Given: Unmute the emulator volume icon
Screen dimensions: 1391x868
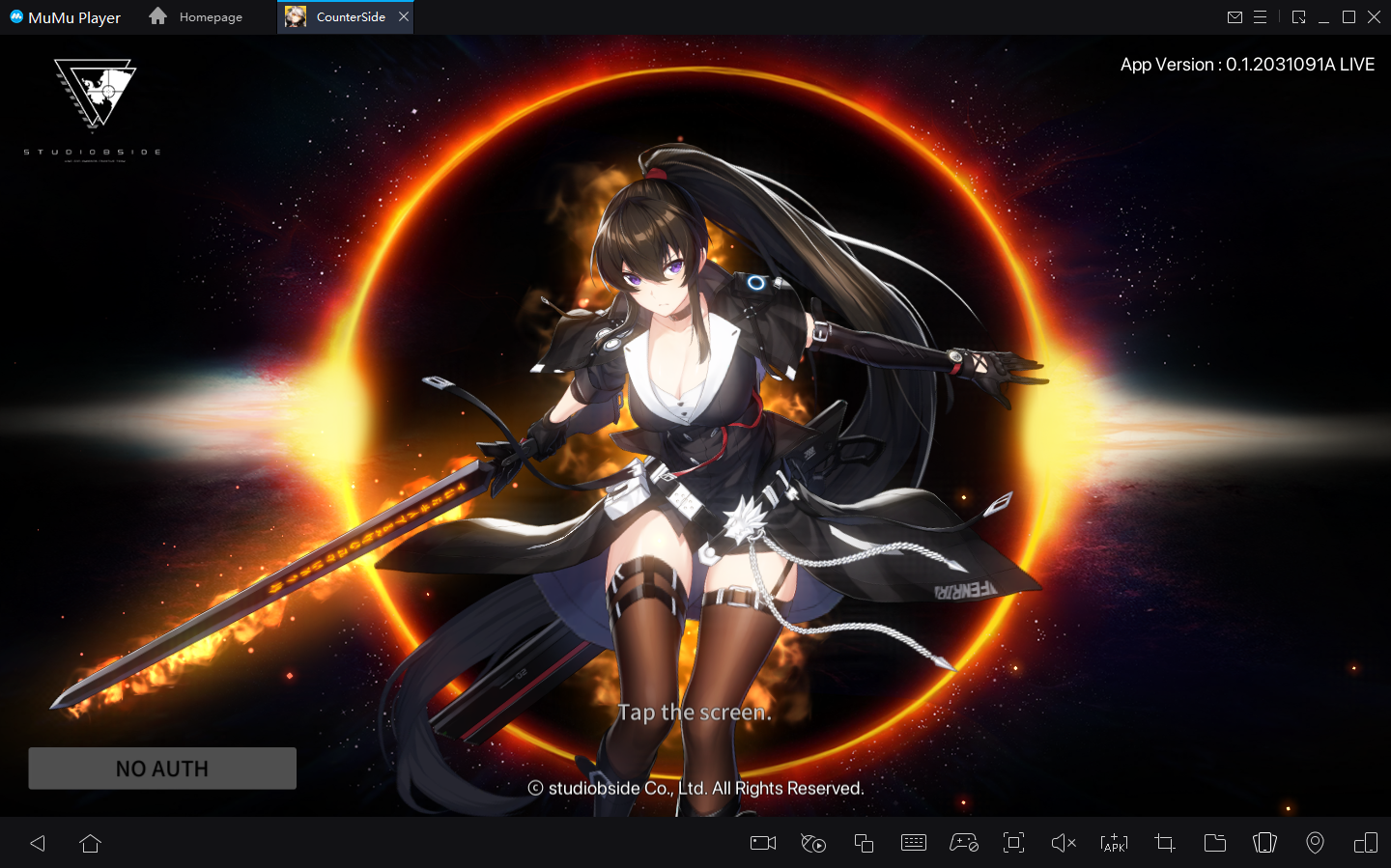Looking at the screenshot, I should tap(1064, 843).
